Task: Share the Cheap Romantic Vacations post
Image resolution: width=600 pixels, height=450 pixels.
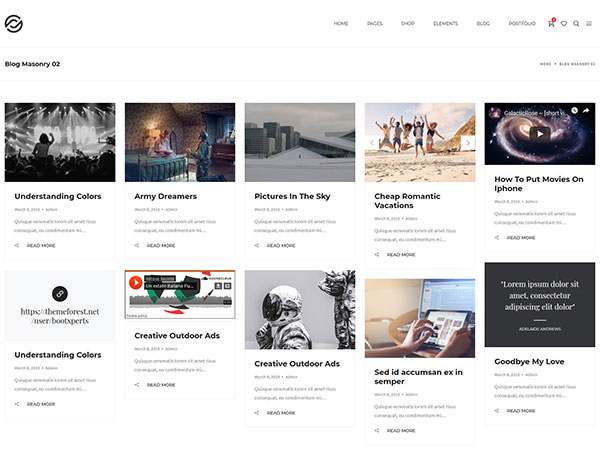Action: coord(377,254)
